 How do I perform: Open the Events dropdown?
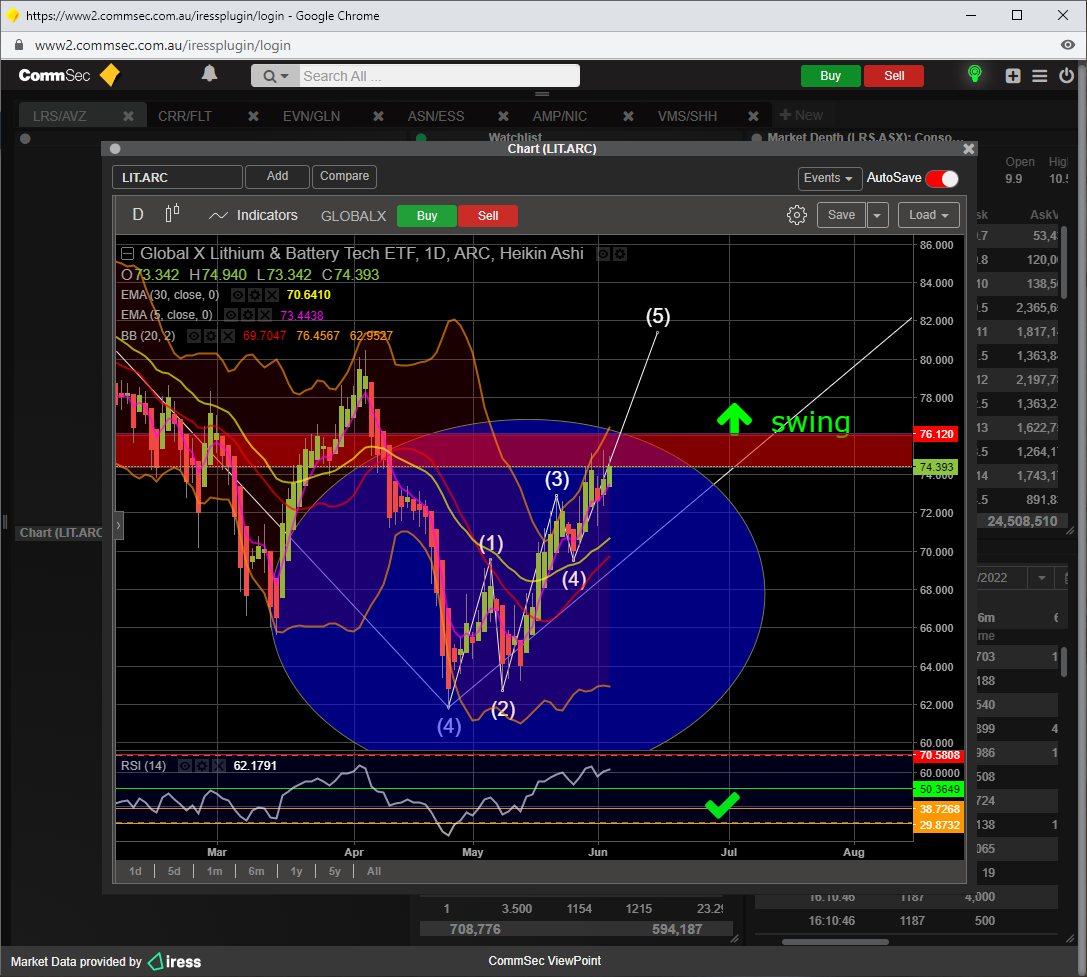tap(829, 178)
